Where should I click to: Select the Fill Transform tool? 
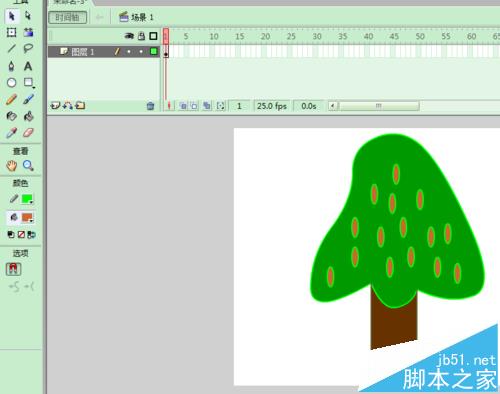click(x=28, y=32)
